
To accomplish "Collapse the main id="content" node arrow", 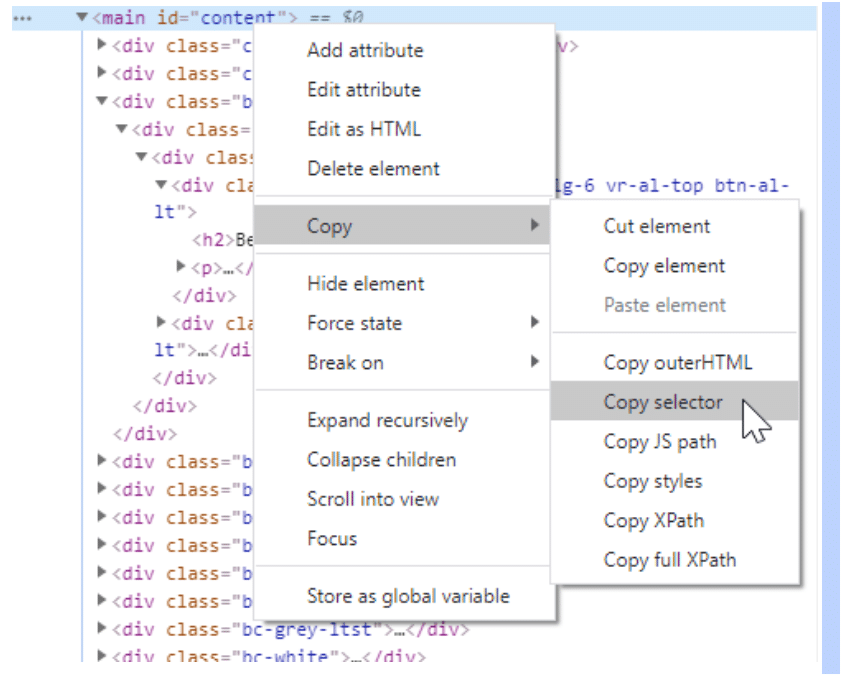I will click(80, 17).
